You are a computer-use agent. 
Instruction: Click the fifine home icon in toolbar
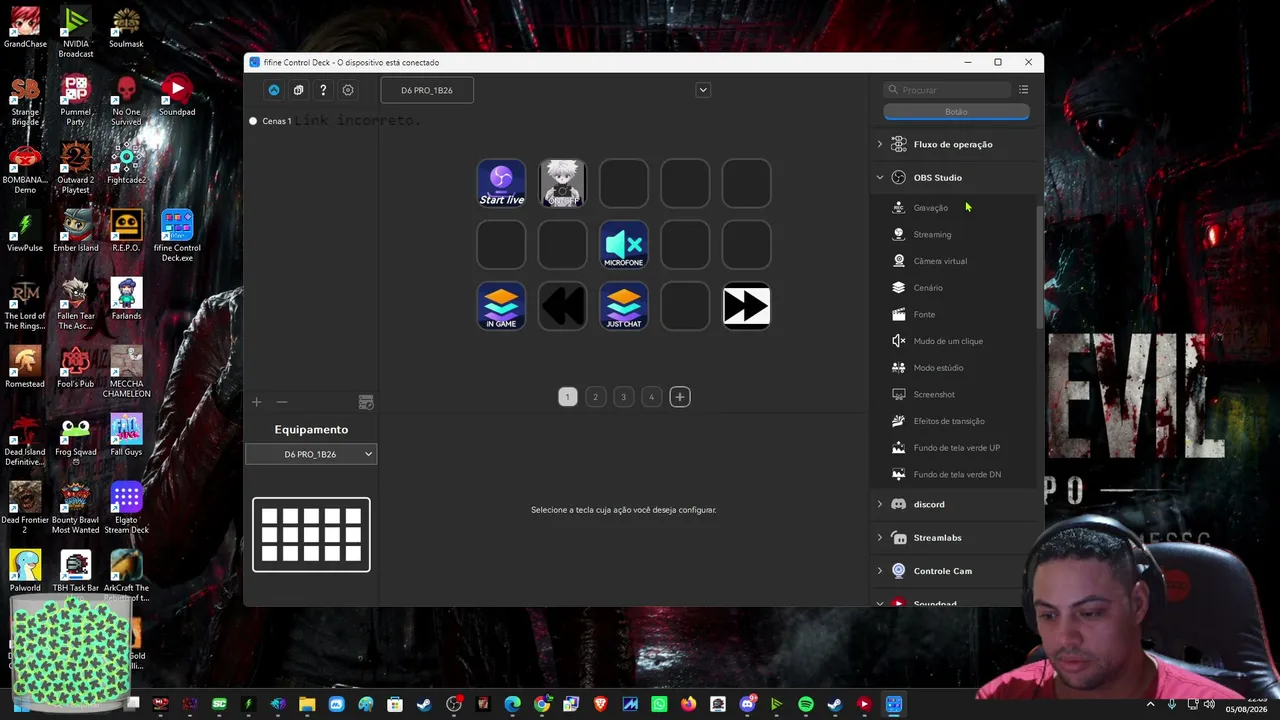point(274,90)
